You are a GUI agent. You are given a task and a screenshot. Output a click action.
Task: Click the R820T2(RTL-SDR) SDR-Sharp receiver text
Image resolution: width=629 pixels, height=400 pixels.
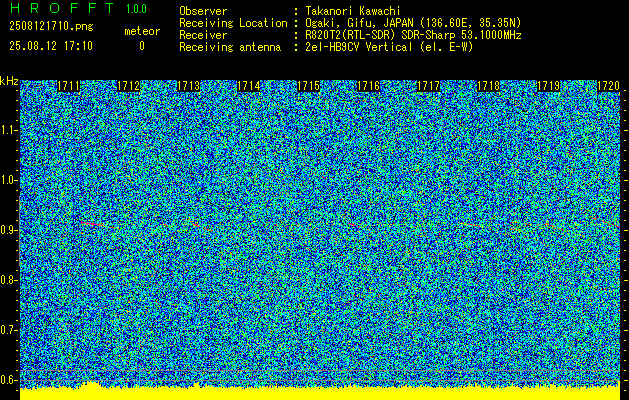pyautogui.click(x=413, y=35)
